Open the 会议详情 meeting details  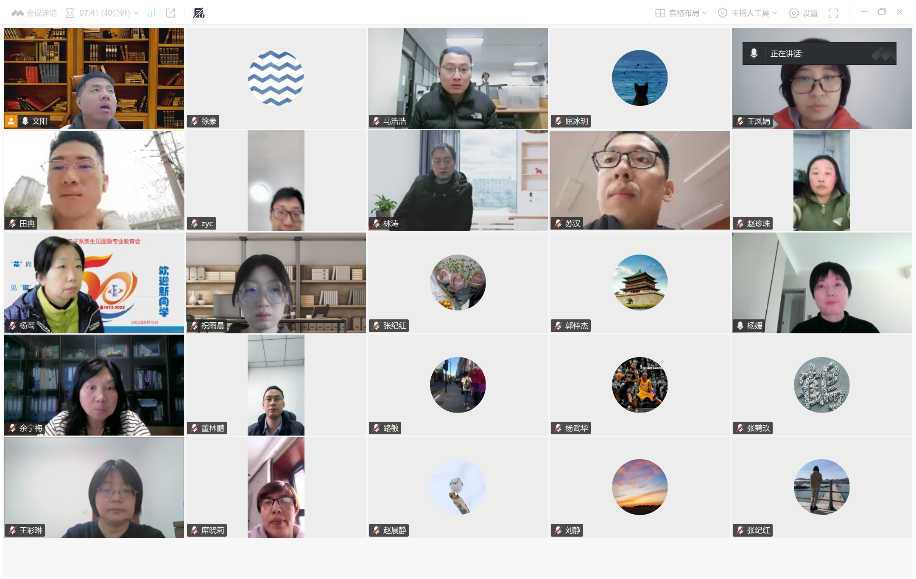34,13
